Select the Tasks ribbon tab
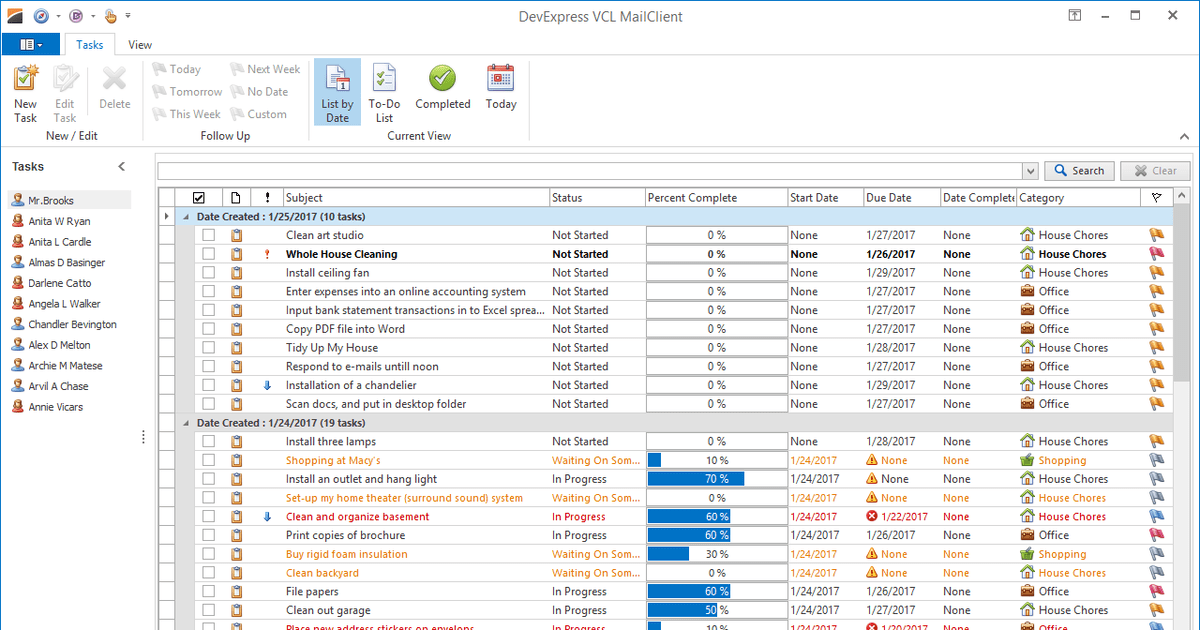1200x630 pixels. [90, 45]
